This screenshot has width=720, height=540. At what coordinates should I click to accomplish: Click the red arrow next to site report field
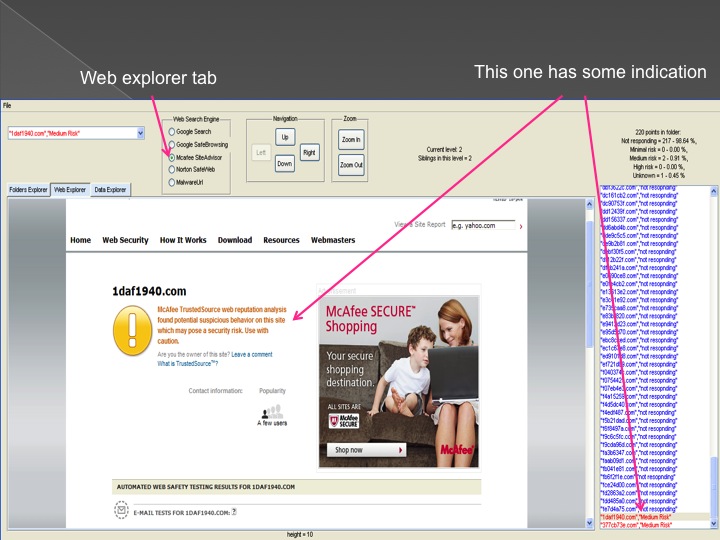point(521,226)
